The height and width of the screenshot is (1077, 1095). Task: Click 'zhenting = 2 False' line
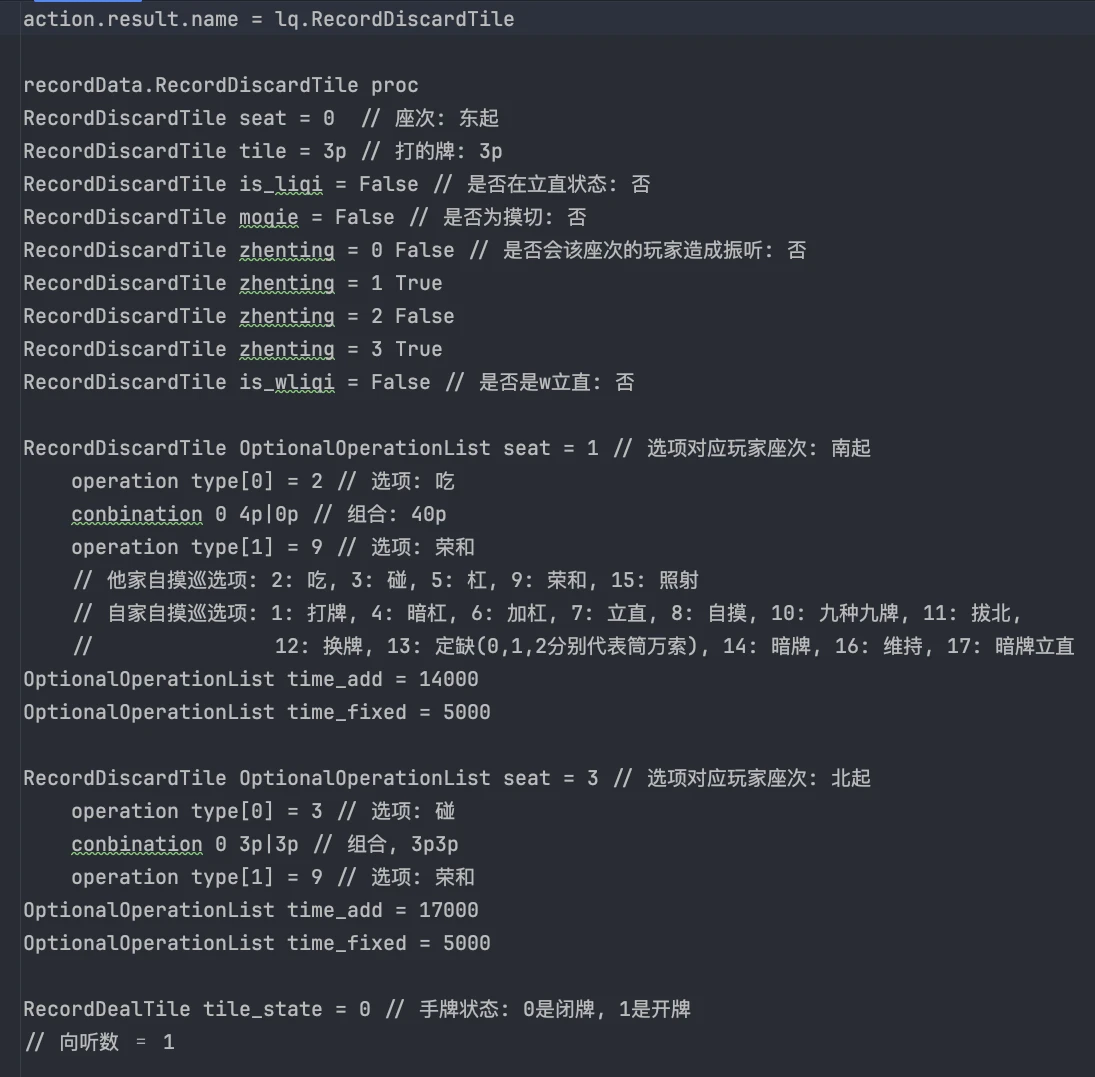[x=239, y=316]
